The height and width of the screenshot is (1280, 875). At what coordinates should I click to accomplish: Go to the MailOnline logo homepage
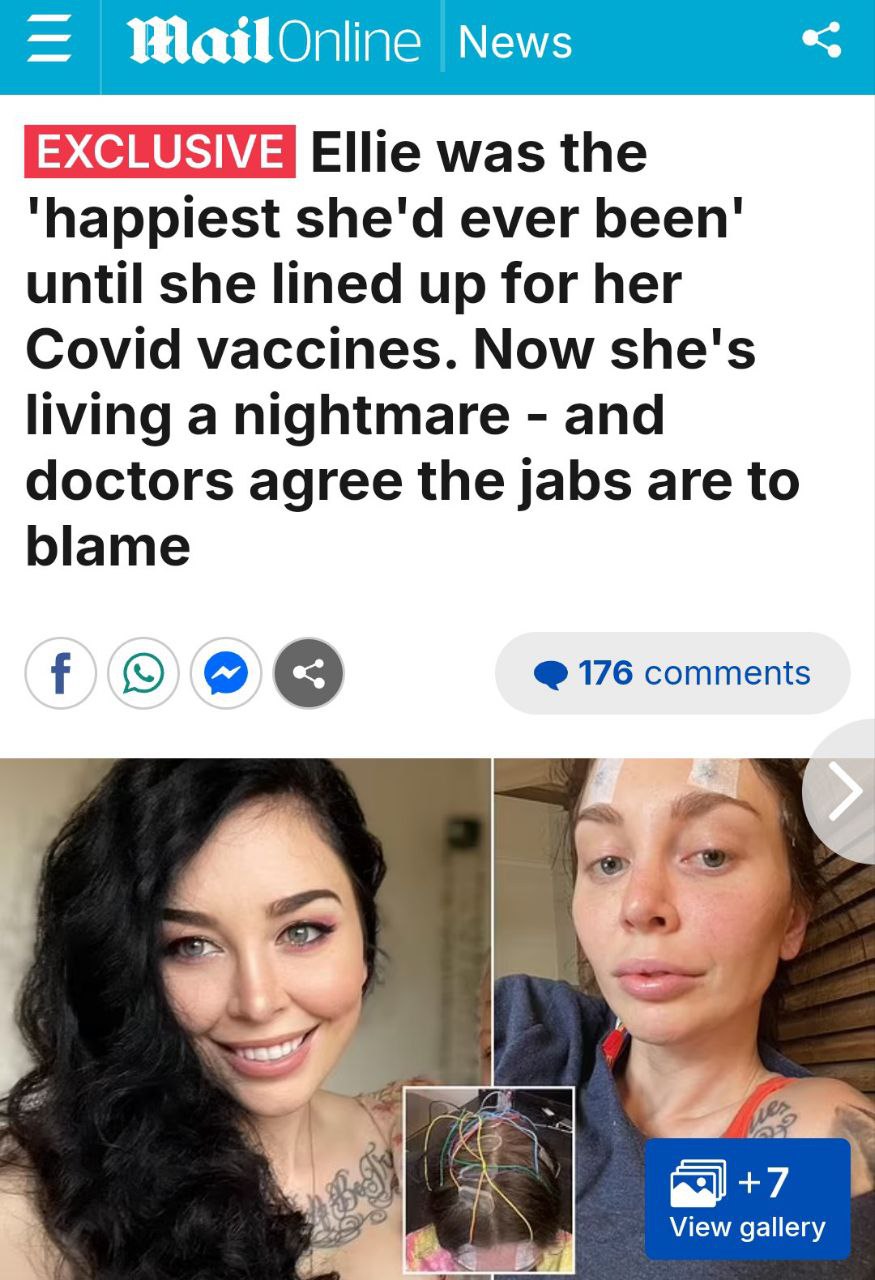pyautogui.click(x=274, y=42)
